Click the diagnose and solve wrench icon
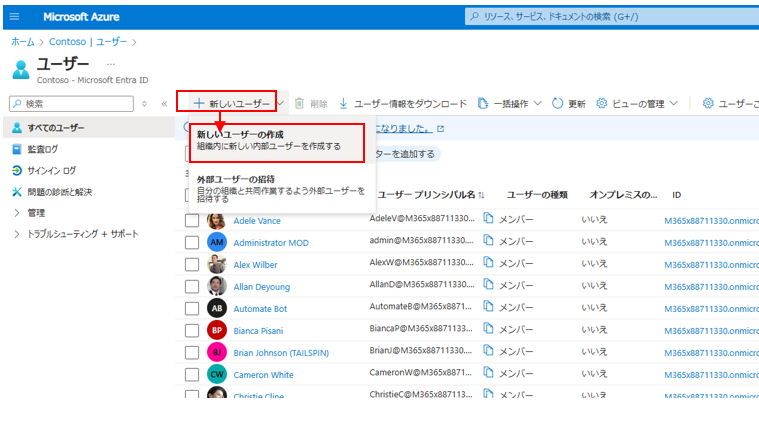 [x=17, y=192]
